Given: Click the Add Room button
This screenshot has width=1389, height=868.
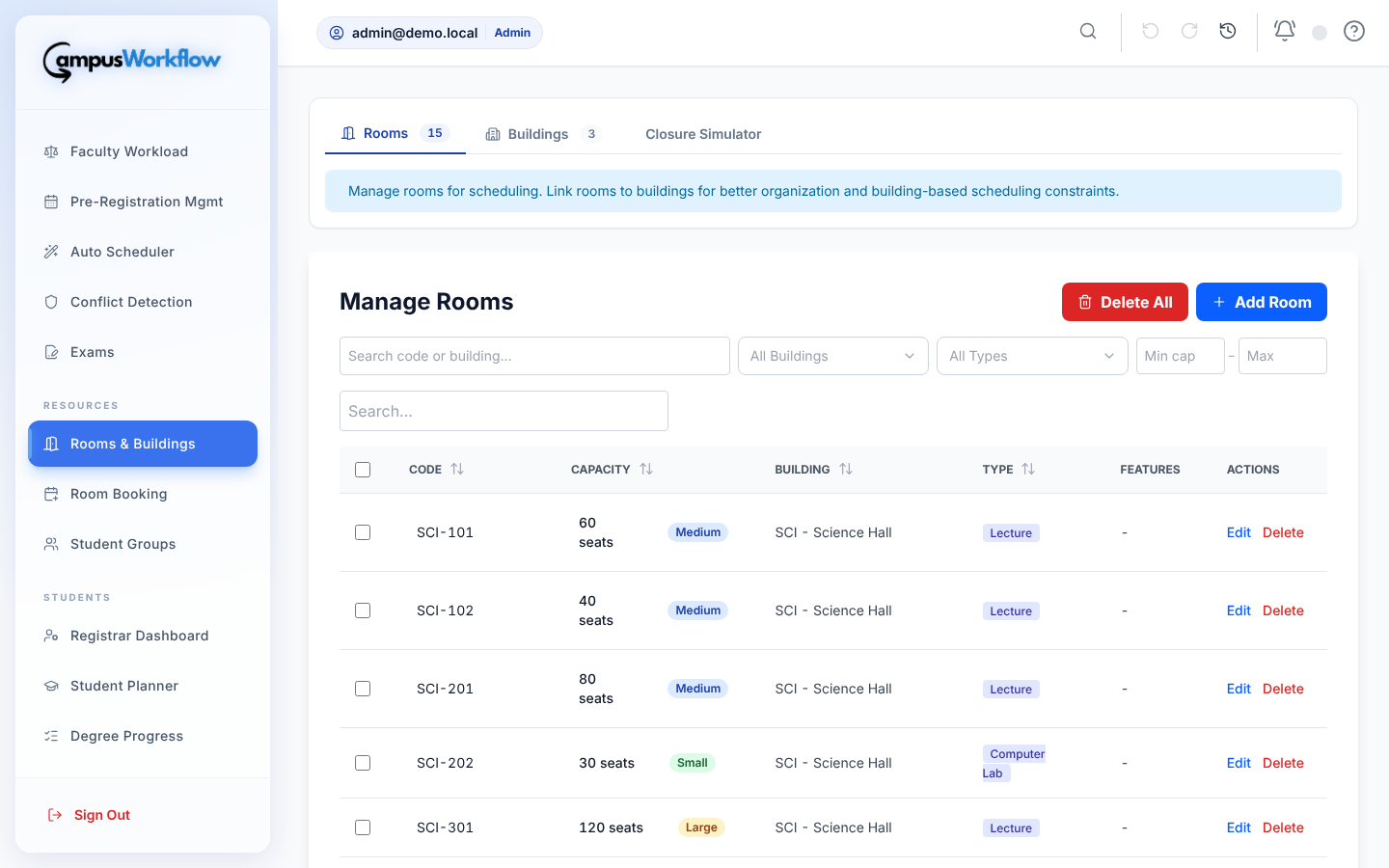Looking at the screenshot, I should tap(1262, 302).
